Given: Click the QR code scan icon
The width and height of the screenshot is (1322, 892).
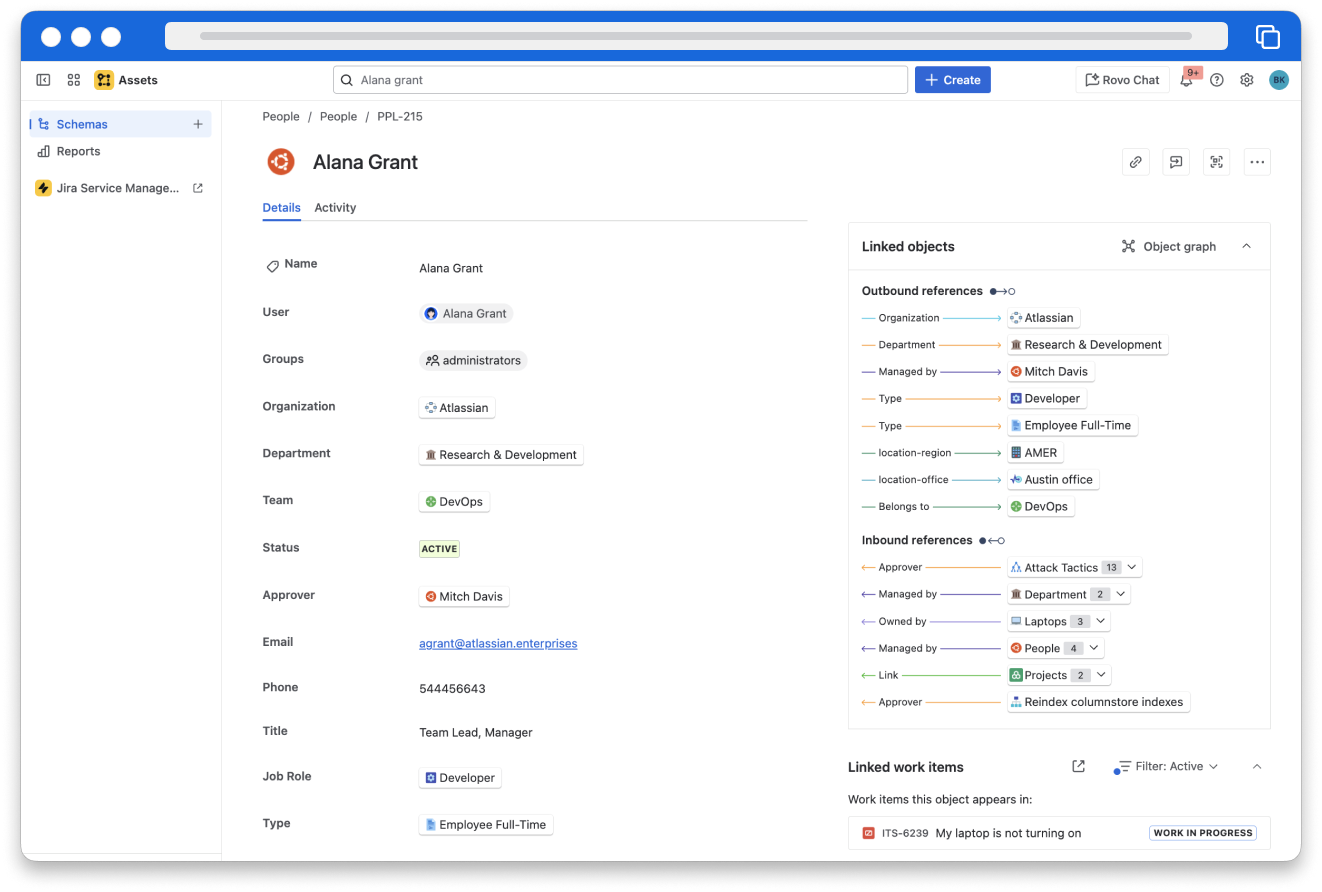Looking at the screenshot, I should pos(1216,162).
